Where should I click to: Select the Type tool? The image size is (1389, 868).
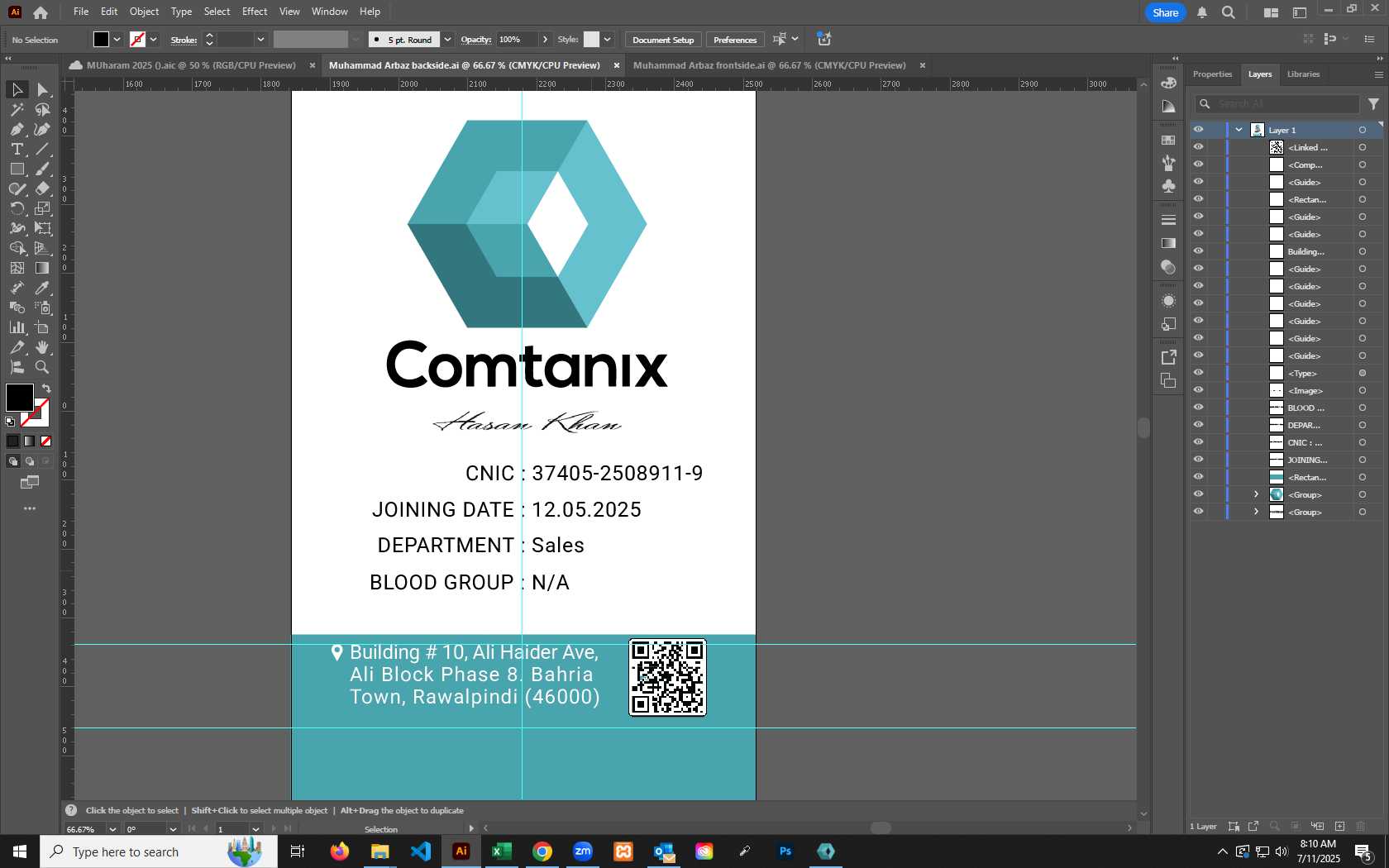[x=17, y=149]
